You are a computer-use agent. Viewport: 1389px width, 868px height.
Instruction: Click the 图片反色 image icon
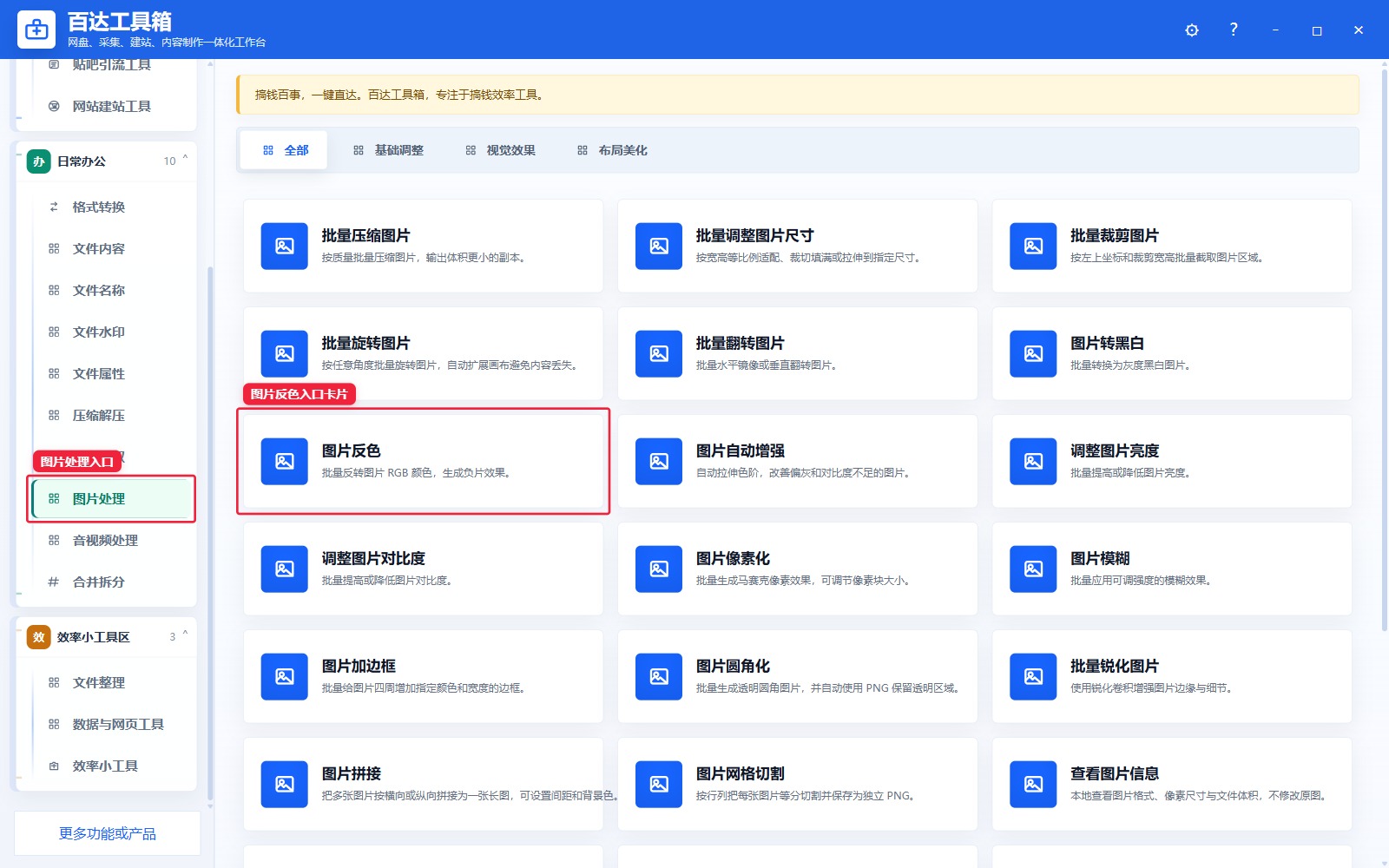click(x=284, y=461)
